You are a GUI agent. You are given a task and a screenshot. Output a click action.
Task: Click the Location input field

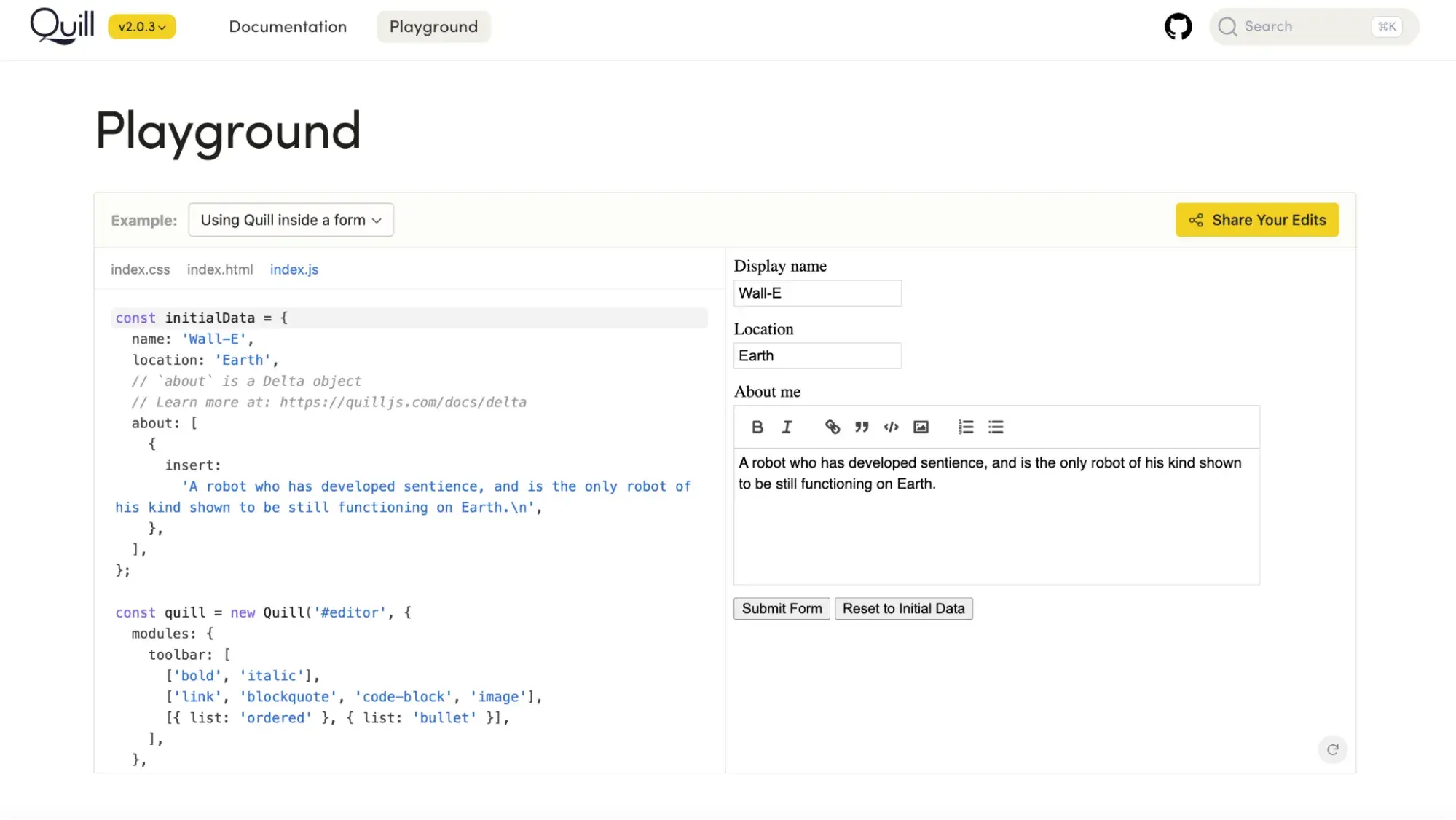tap(817, 356)
